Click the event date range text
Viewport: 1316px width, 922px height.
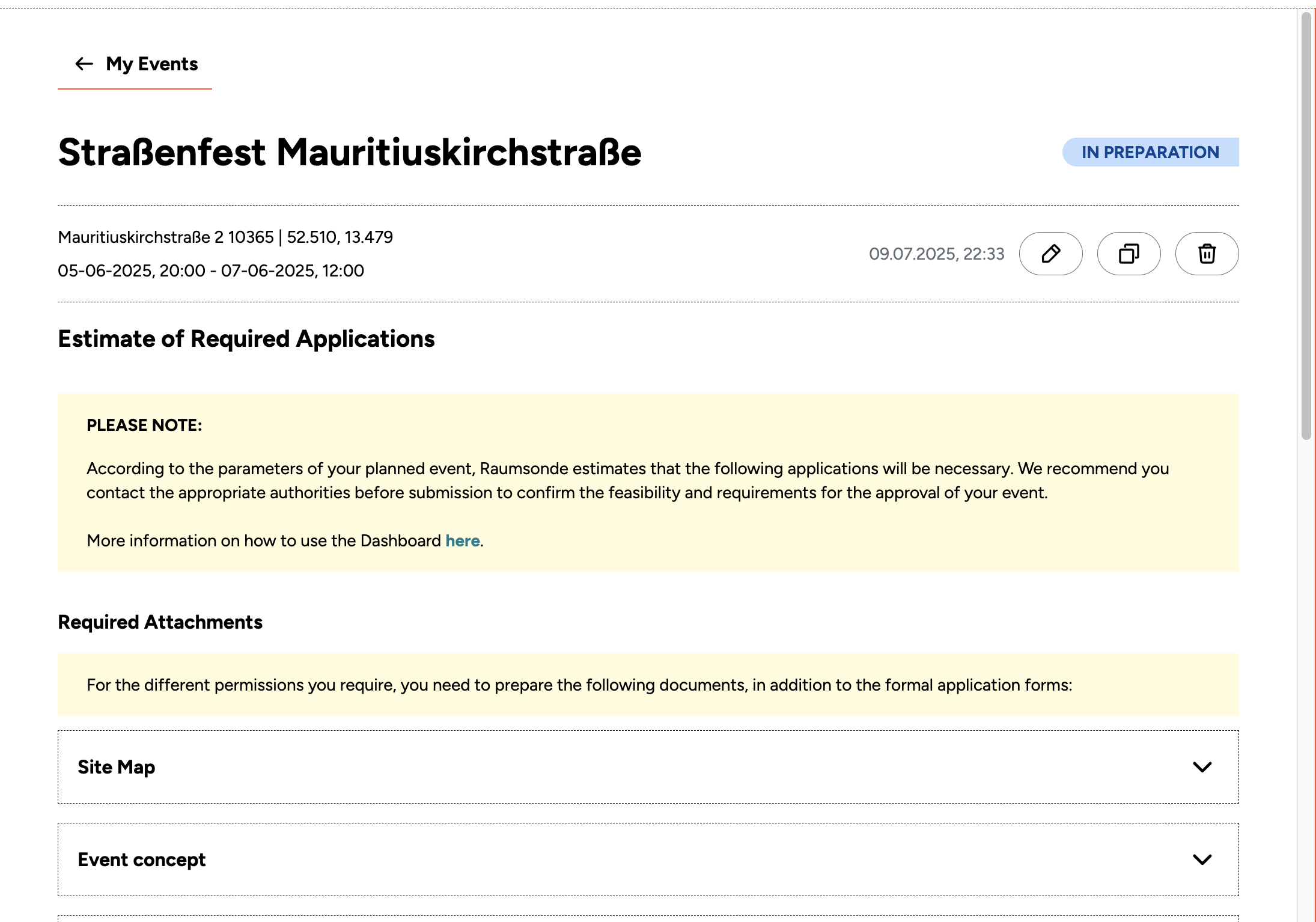211,271
